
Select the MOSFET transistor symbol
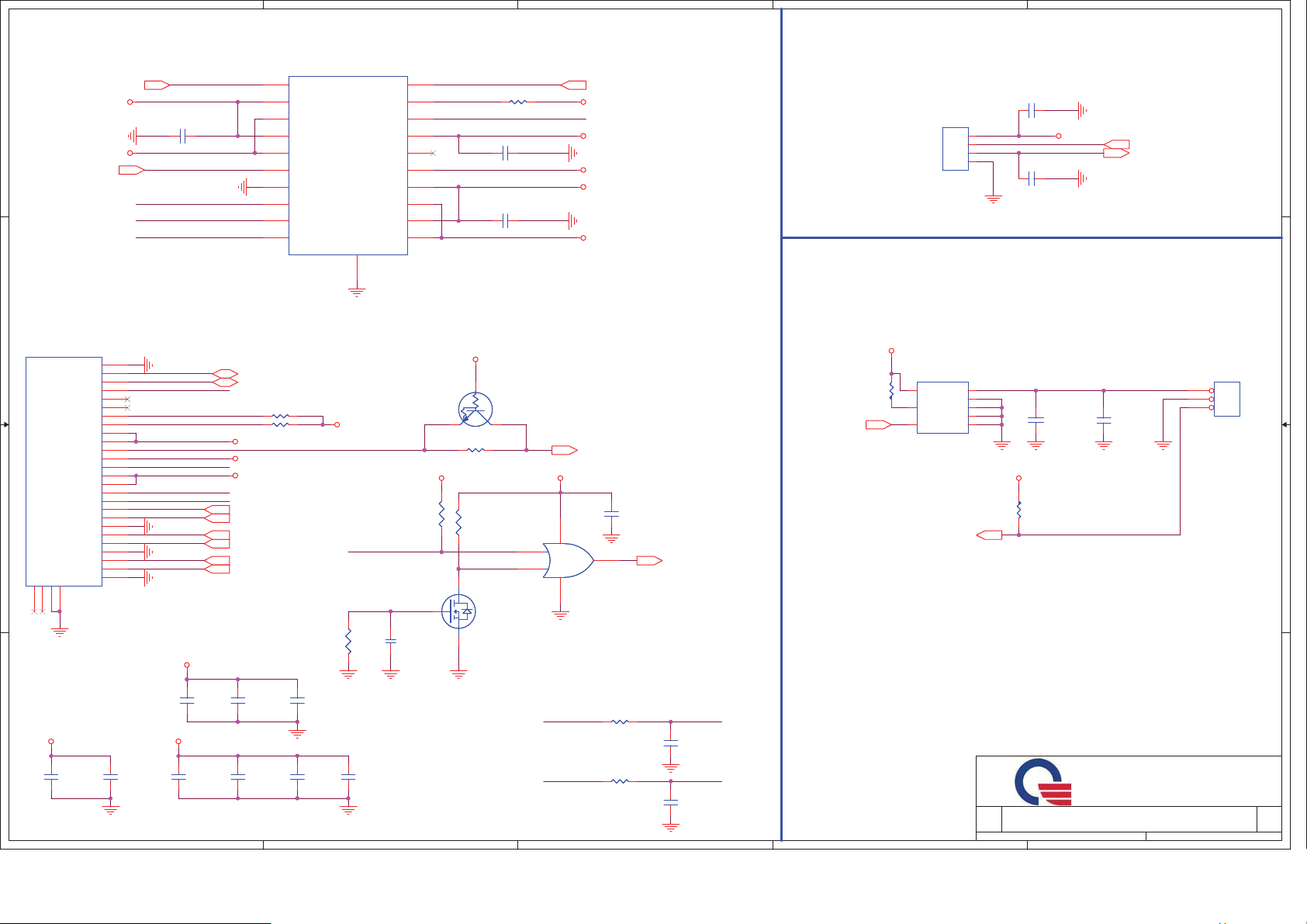pyautogui.click(x=458, y=612)
